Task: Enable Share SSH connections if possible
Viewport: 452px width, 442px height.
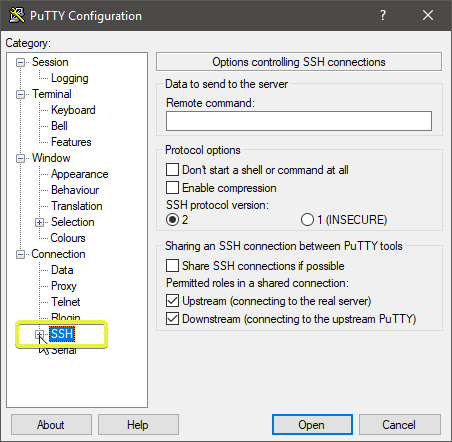Action: point(172,266)
